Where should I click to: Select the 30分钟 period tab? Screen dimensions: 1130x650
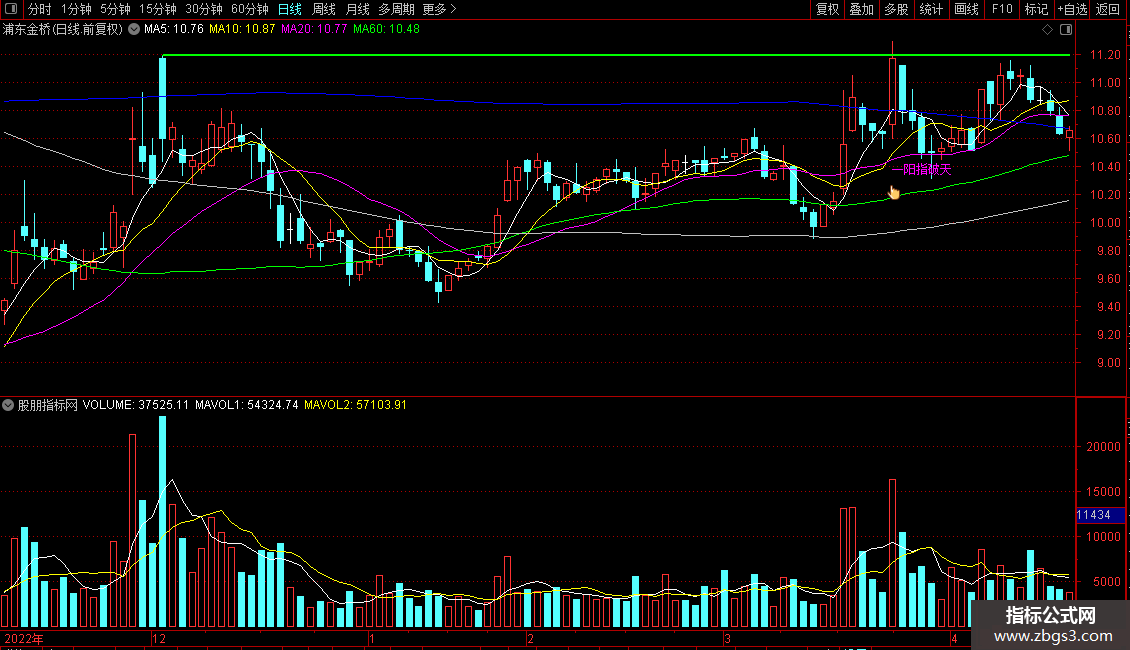point(204,9)
